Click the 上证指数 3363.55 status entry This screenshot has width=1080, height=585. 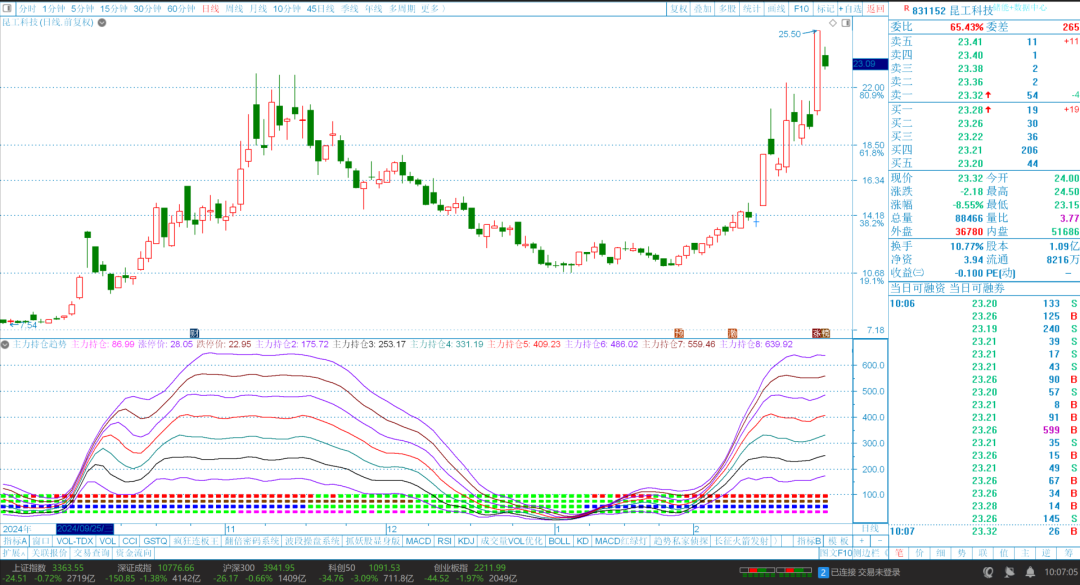48,568
